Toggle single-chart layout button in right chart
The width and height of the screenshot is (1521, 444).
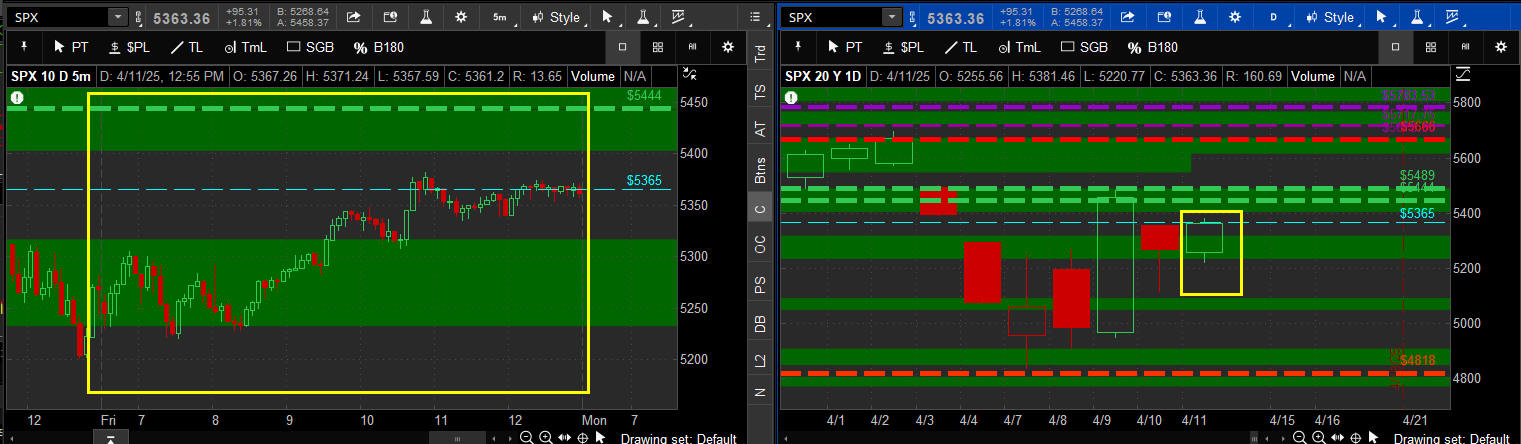point(1396,47)
